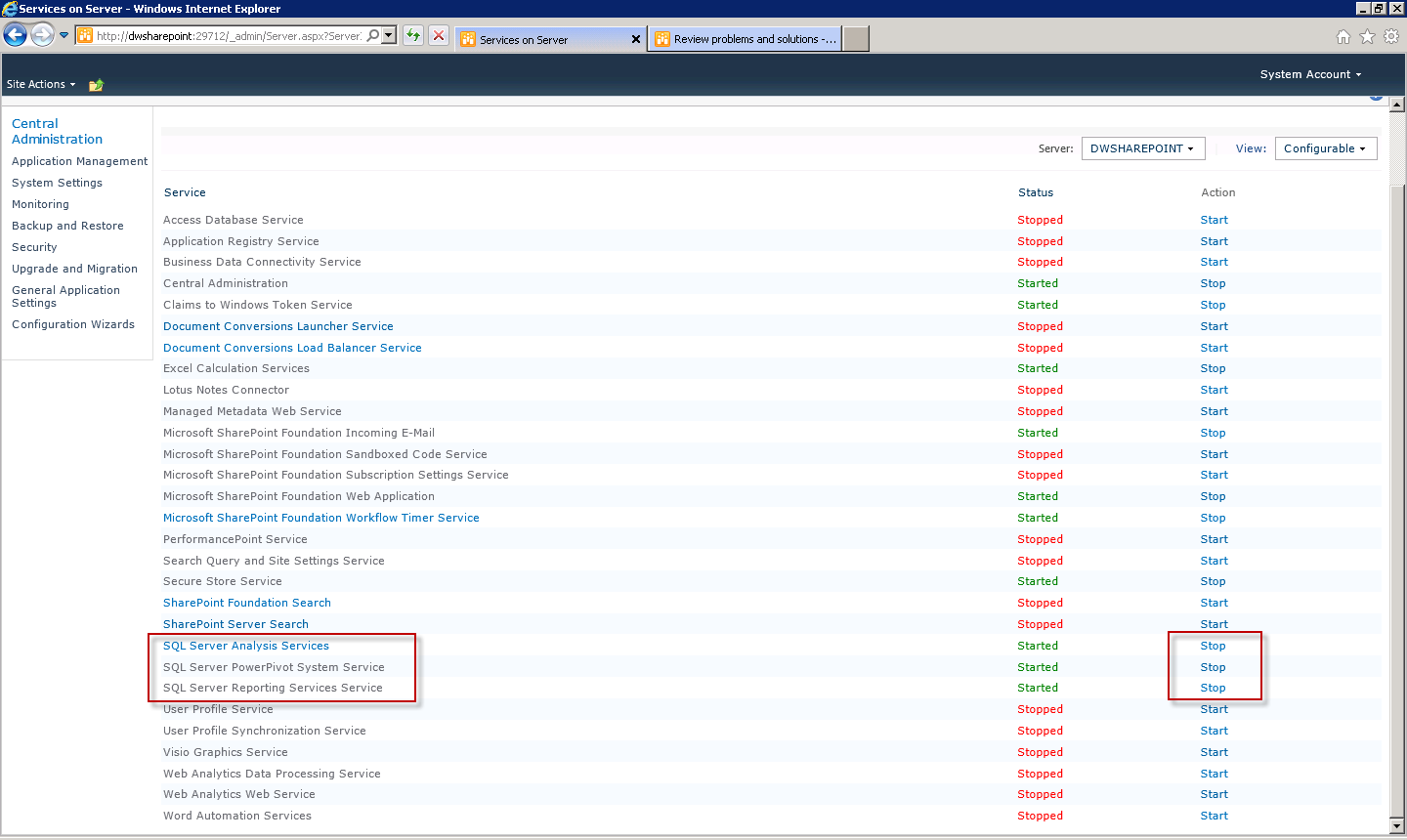Open the Site Actions menu
Image resolution: width=1407 pixels, height=840 pixels.
click(41, 84)
